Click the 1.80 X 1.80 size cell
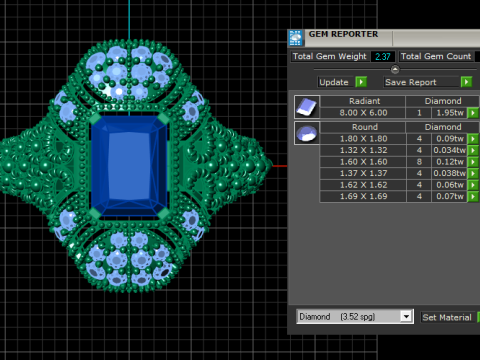The image size is (480, 360). point(363,139)
